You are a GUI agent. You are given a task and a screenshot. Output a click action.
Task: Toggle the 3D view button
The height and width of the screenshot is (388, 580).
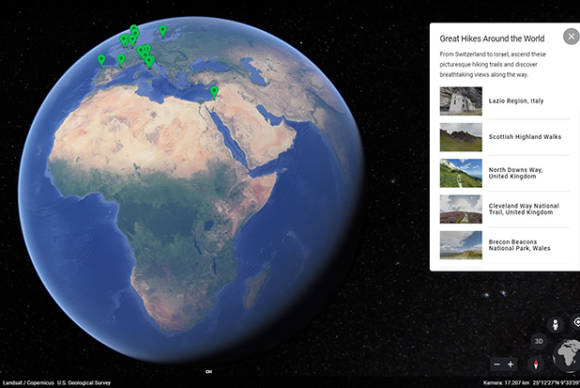539,341
